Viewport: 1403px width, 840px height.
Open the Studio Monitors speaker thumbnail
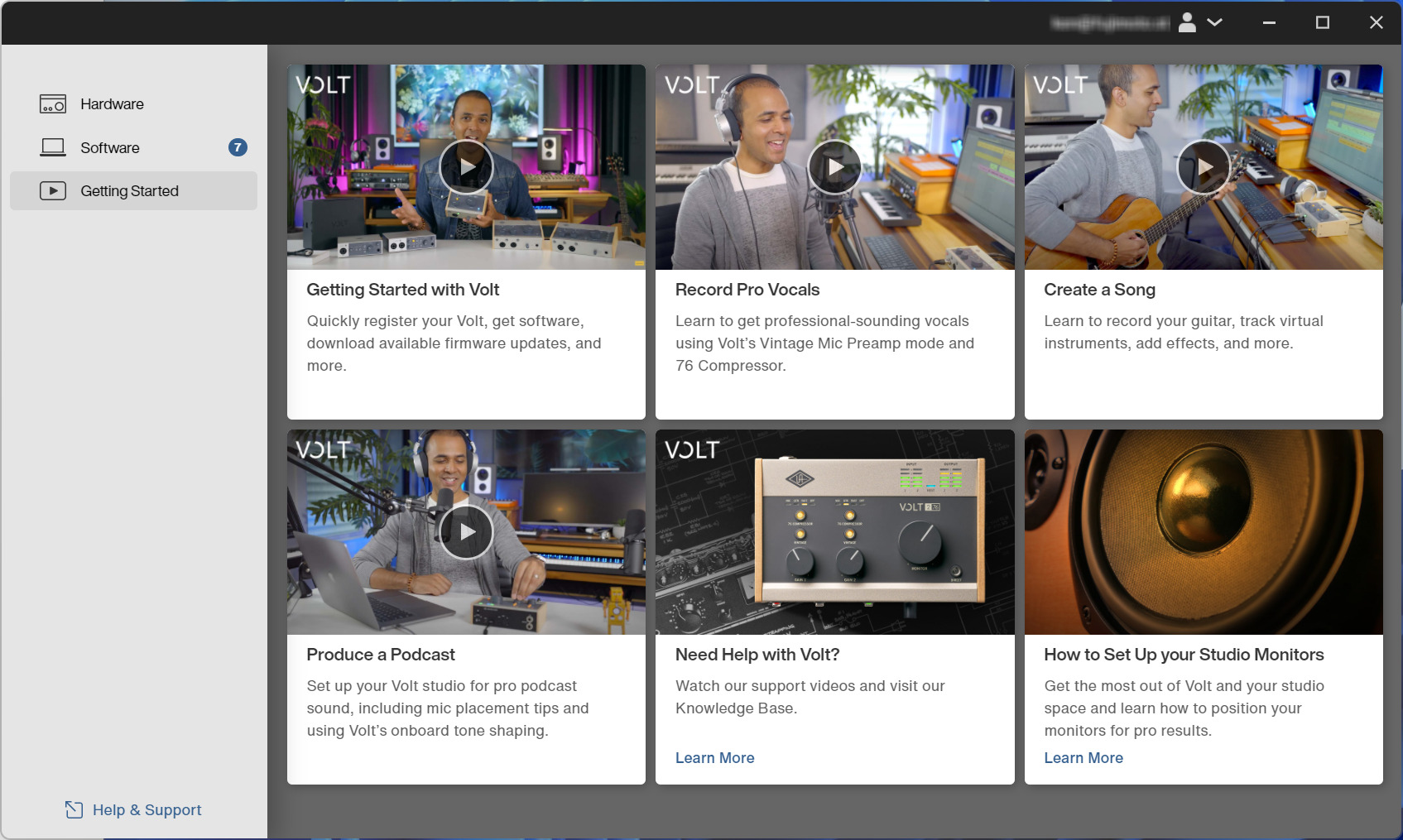pyautogui.click(x=1204, y=532)
